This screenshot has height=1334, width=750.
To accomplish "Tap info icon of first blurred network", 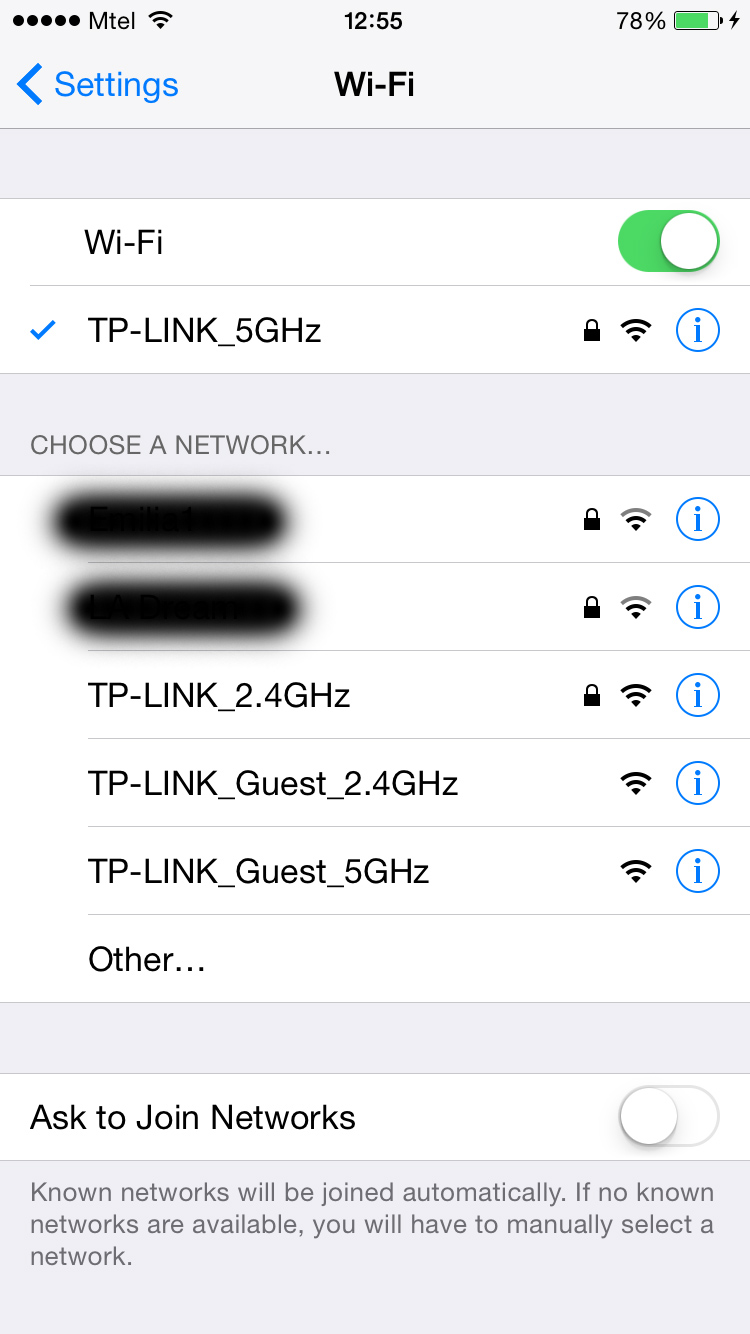I will pos(698,518).
